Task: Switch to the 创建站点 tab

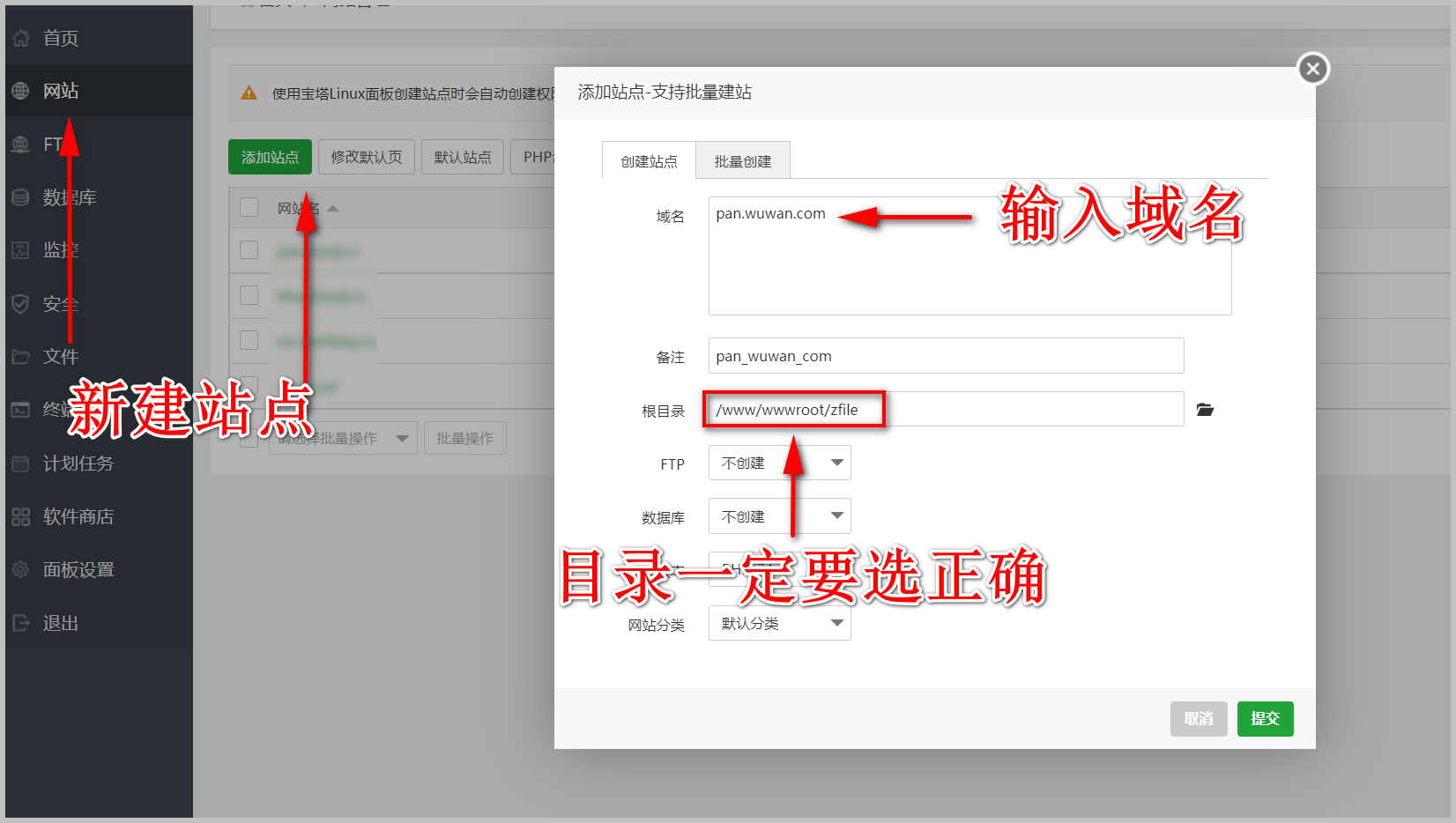Action: tap(650, 161)
